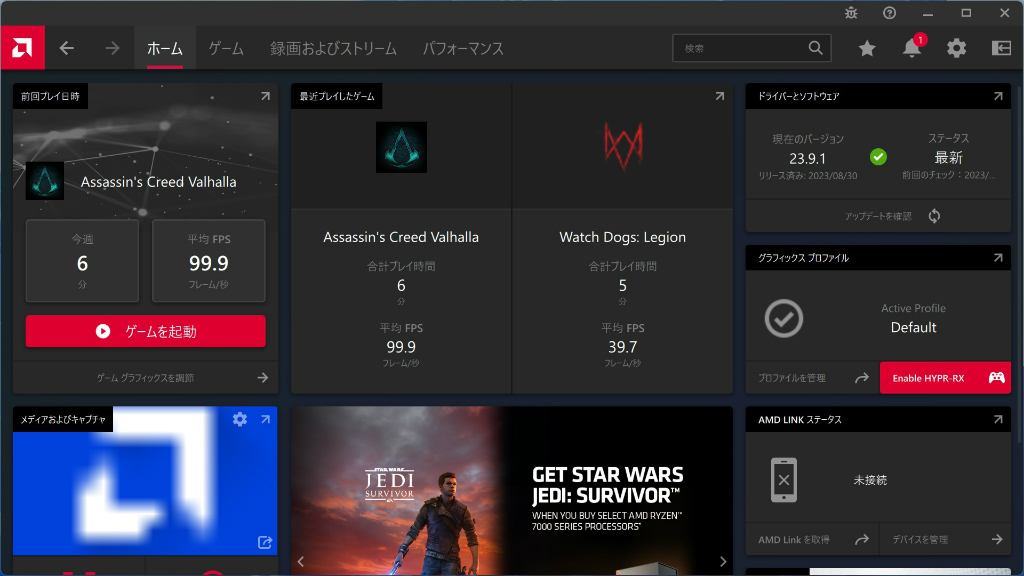
Task: Click the 最新 status text
Action: click(948, 157)
